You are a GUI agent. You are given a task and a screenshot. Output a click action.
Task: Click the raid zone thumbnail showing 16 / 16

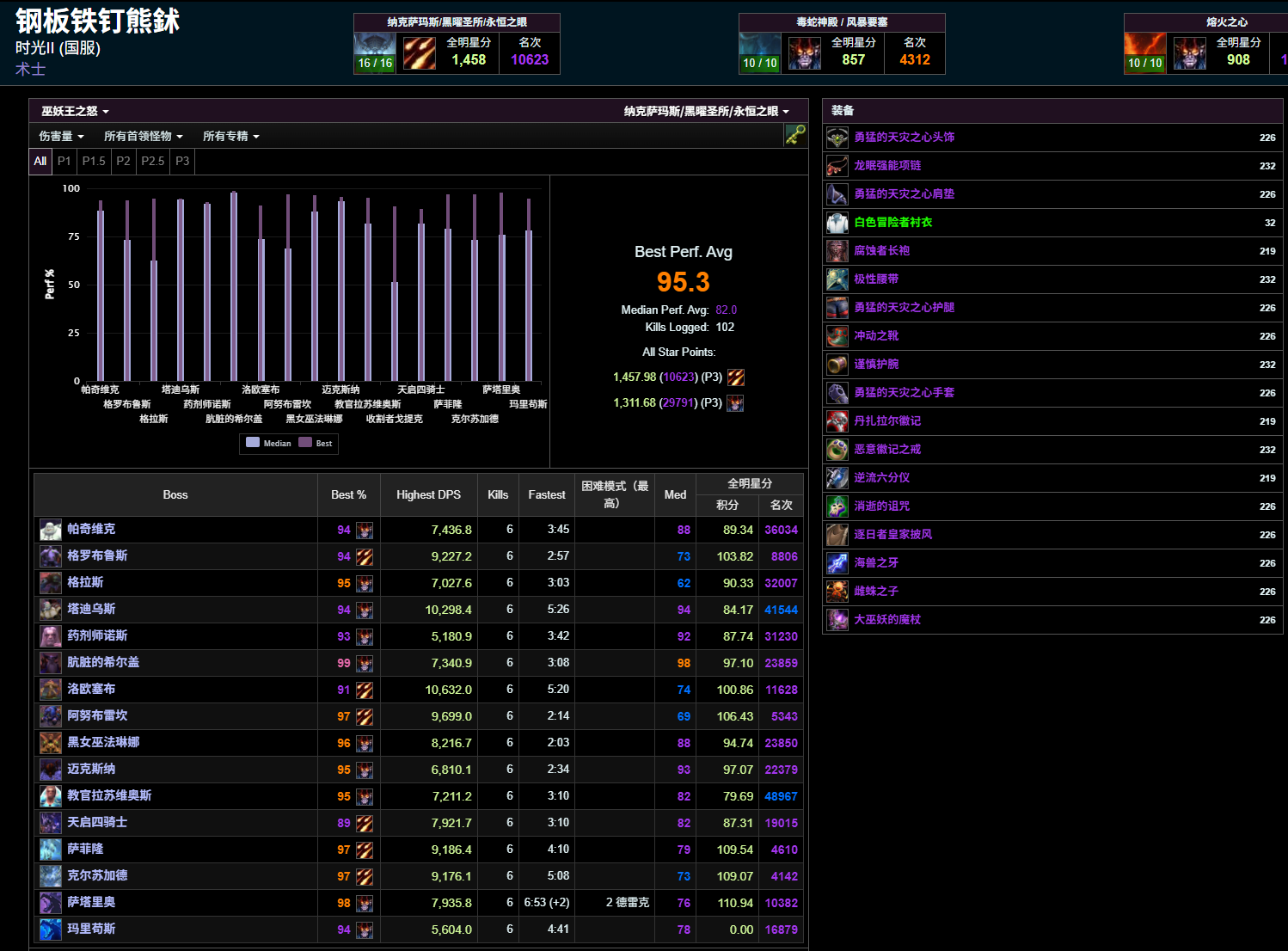pos(375,53)
